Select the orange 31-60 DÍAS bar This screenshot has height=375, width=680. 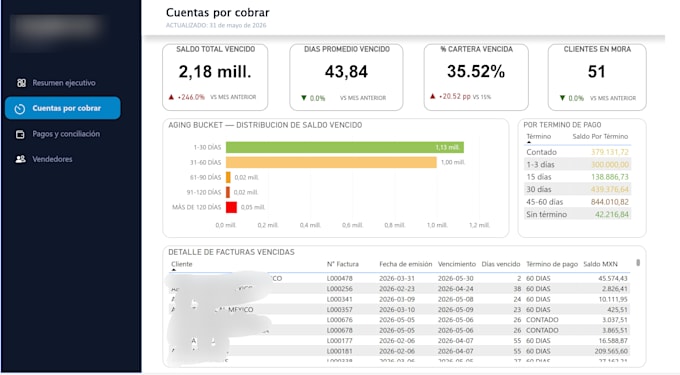tap(331, 162)
